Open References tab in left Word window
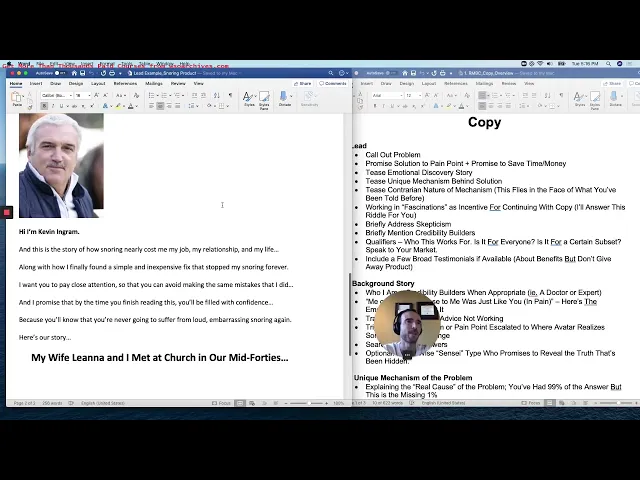Screen dimensions: 640x480 click(125, 83)
